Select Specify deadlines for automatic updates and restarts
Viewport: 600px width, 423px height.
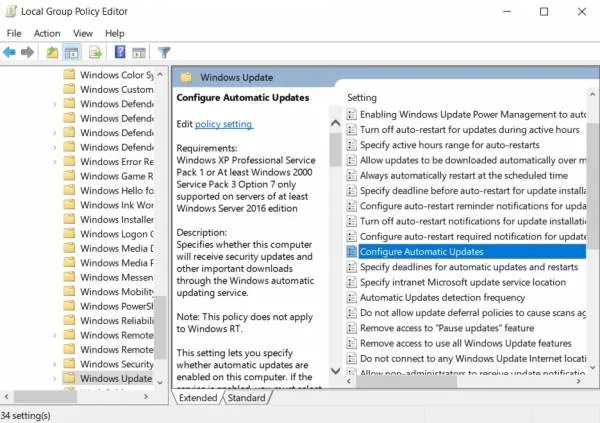469,267
